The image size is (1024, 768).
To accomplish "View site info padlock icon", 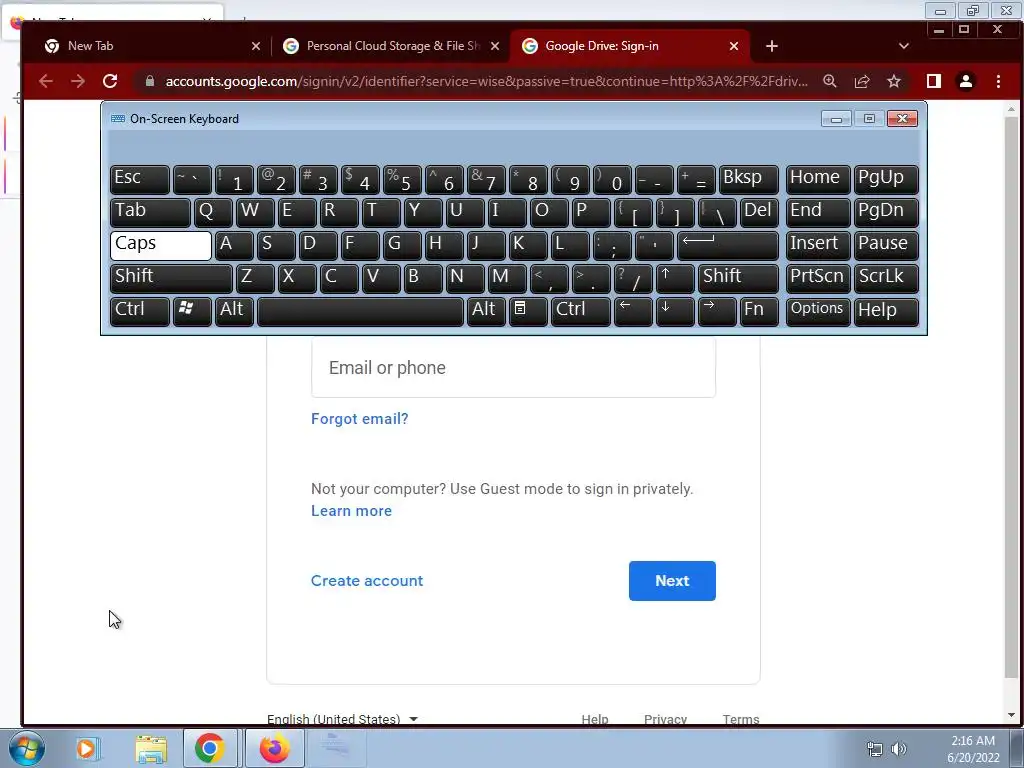I will [150, 81].
